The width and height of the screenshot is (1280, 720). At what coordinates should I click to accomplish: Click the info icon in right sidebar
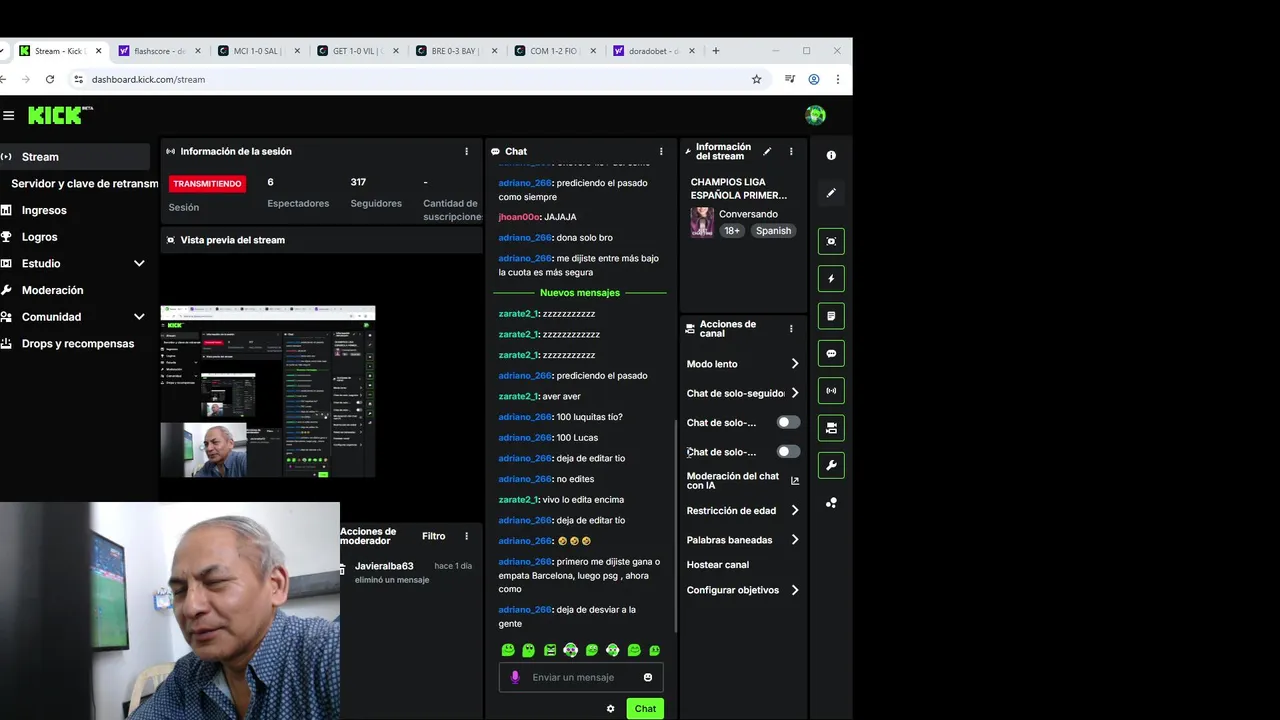(x=831, y=155)
